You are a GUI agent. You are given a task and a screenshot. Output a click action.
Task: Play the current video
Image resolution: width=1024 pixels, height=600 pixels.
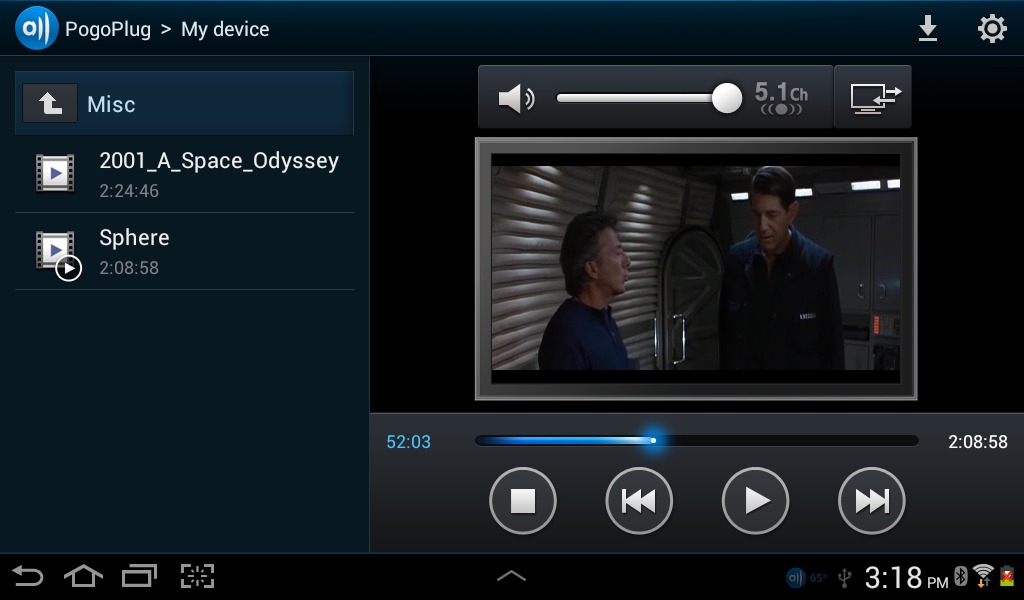coord(755,501)
